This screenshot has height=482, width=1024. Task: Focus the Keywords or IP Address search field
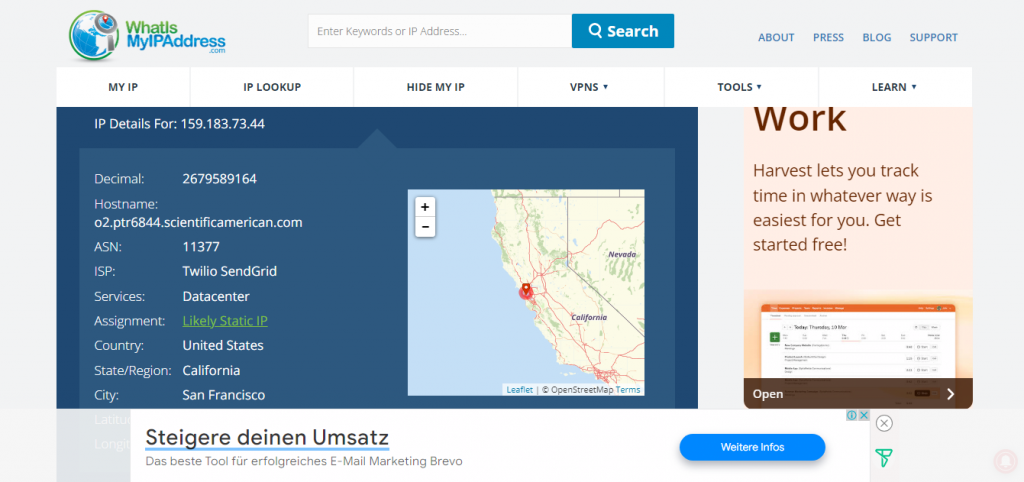coord(440,31)
